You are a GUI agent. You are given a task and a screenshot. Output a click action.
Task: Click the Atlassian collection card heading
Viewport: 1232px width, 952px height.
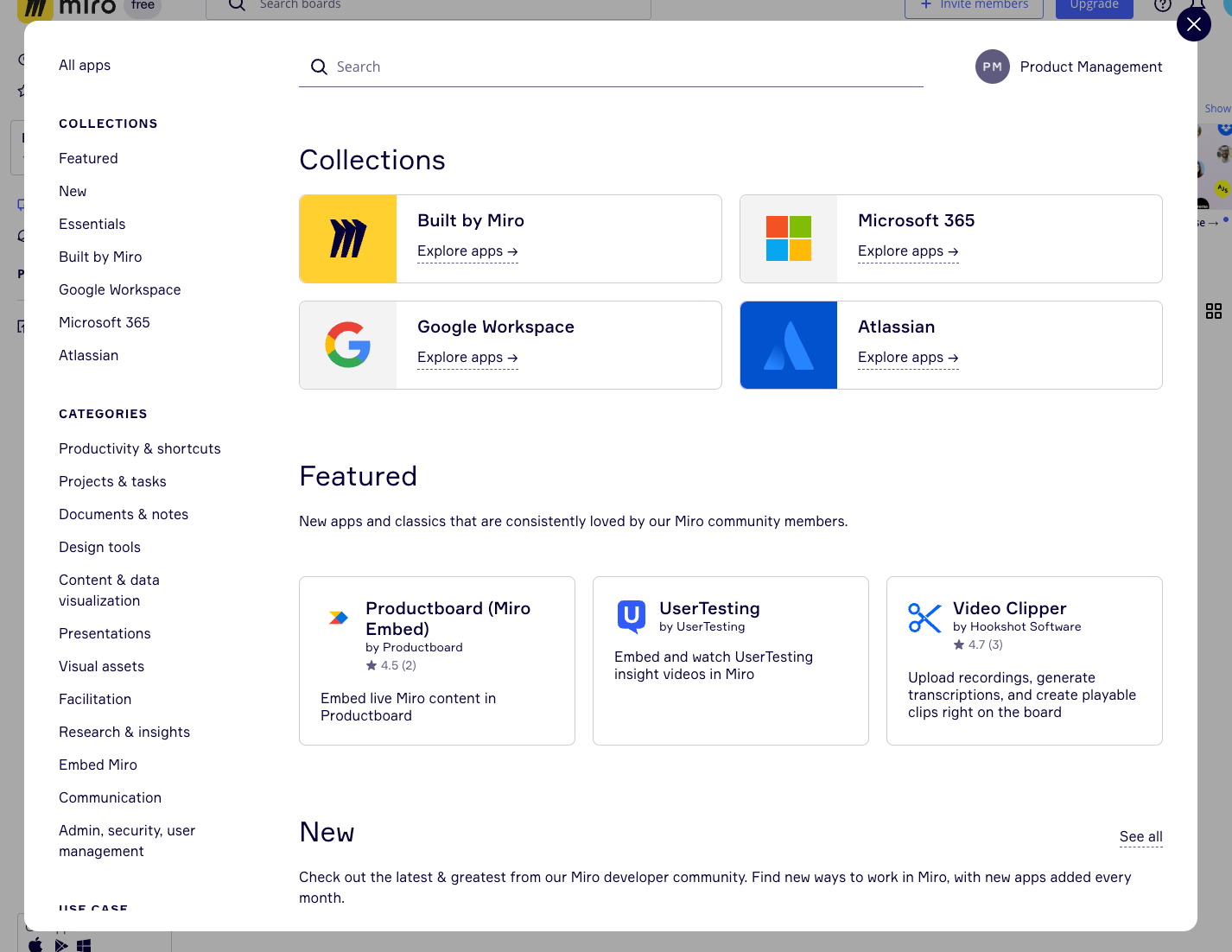tap(896, 327)
